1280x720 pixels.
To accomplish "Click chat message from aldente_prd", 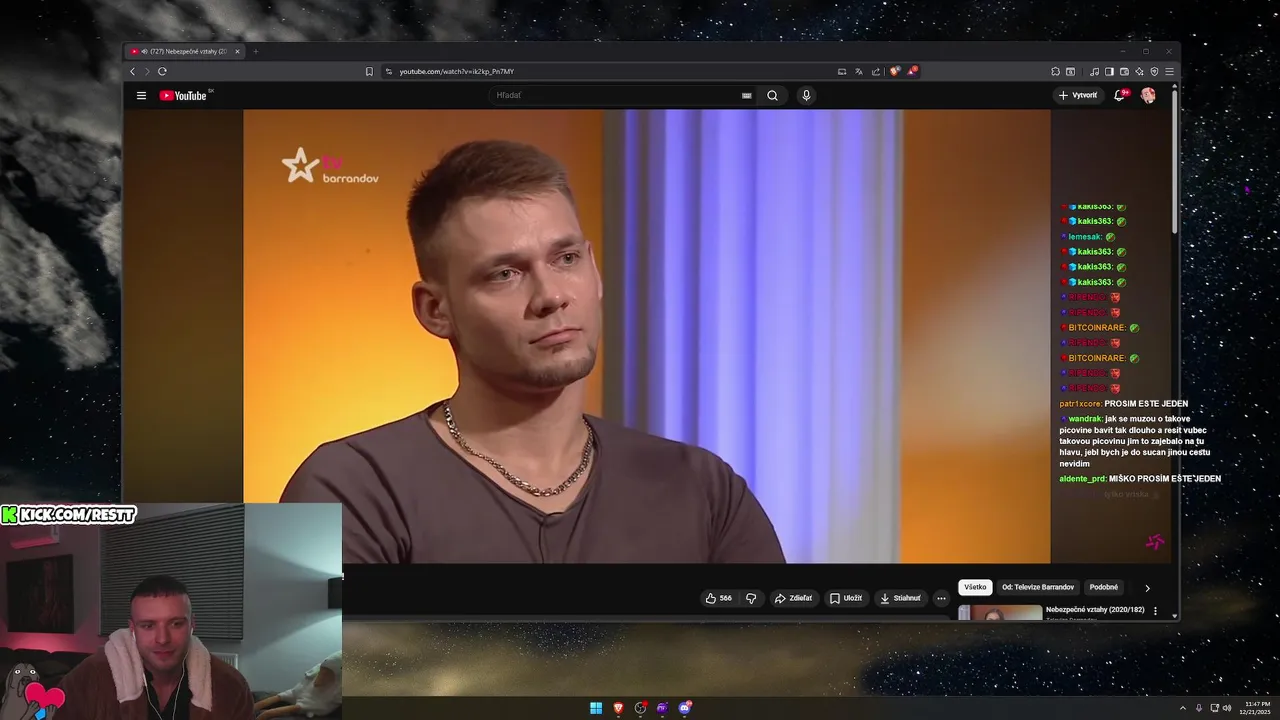I will point(1140,479).
